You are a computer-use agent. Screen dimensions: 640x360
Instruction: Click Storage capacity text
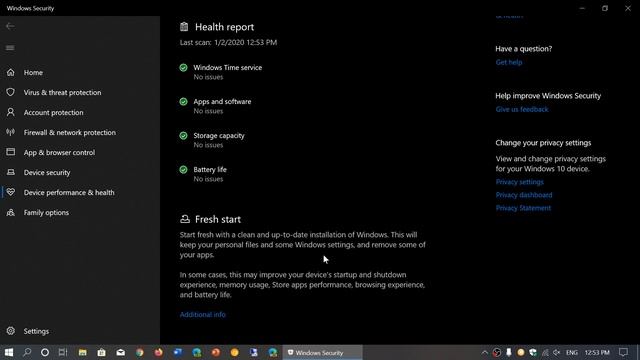tap(219, 136)
